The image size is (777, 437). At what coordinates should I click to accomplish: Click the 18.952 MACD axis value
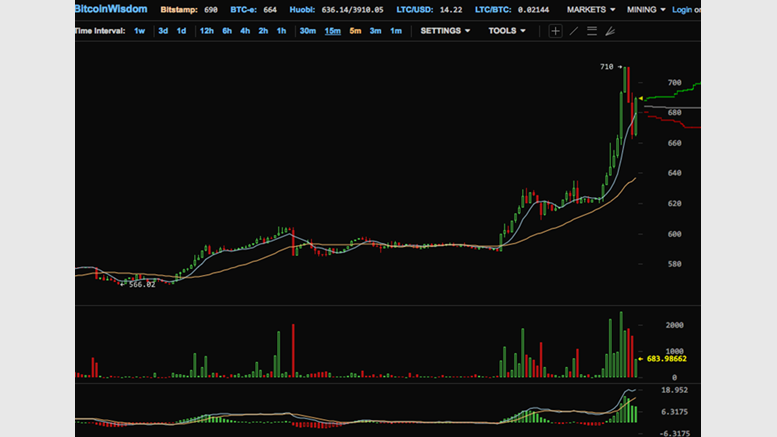[674, 390]
